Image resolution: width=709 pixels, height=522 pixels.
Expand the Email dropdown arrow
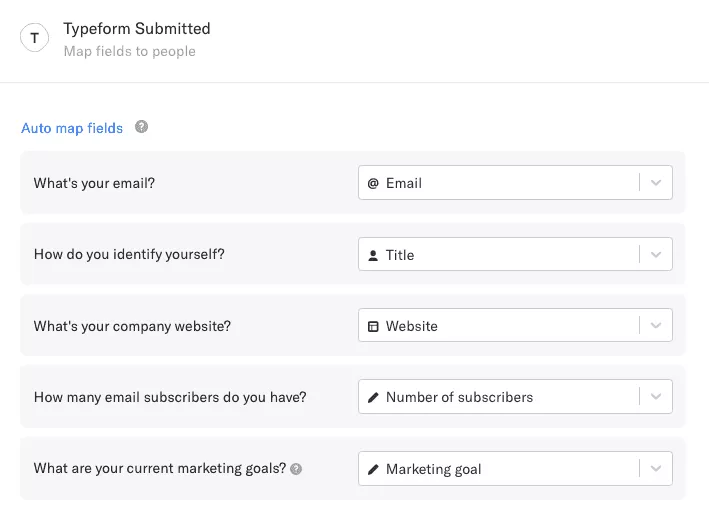click(x=656, y=183)
